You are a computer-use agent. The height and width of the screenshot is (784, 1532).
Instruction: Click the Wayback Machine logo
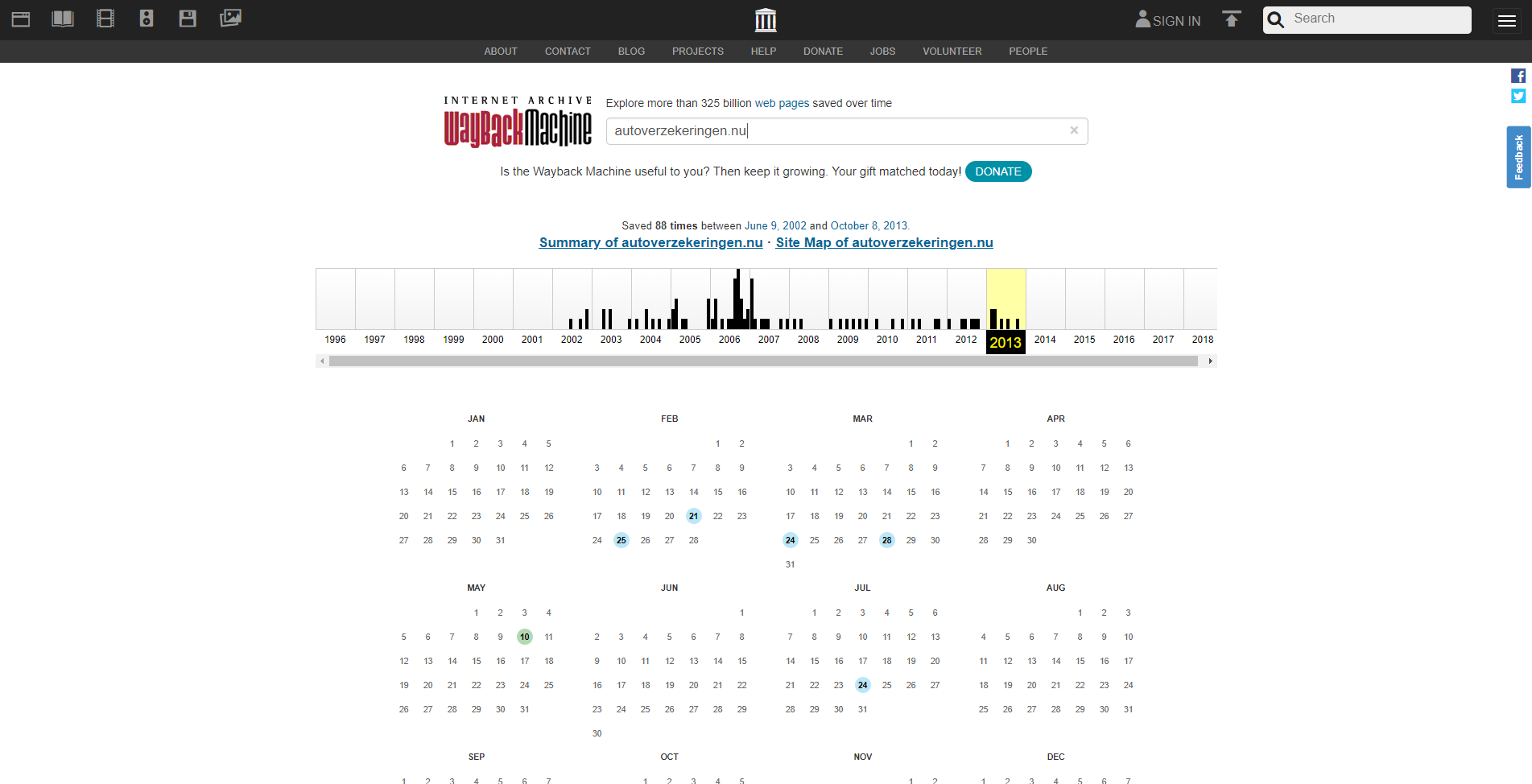518,122
